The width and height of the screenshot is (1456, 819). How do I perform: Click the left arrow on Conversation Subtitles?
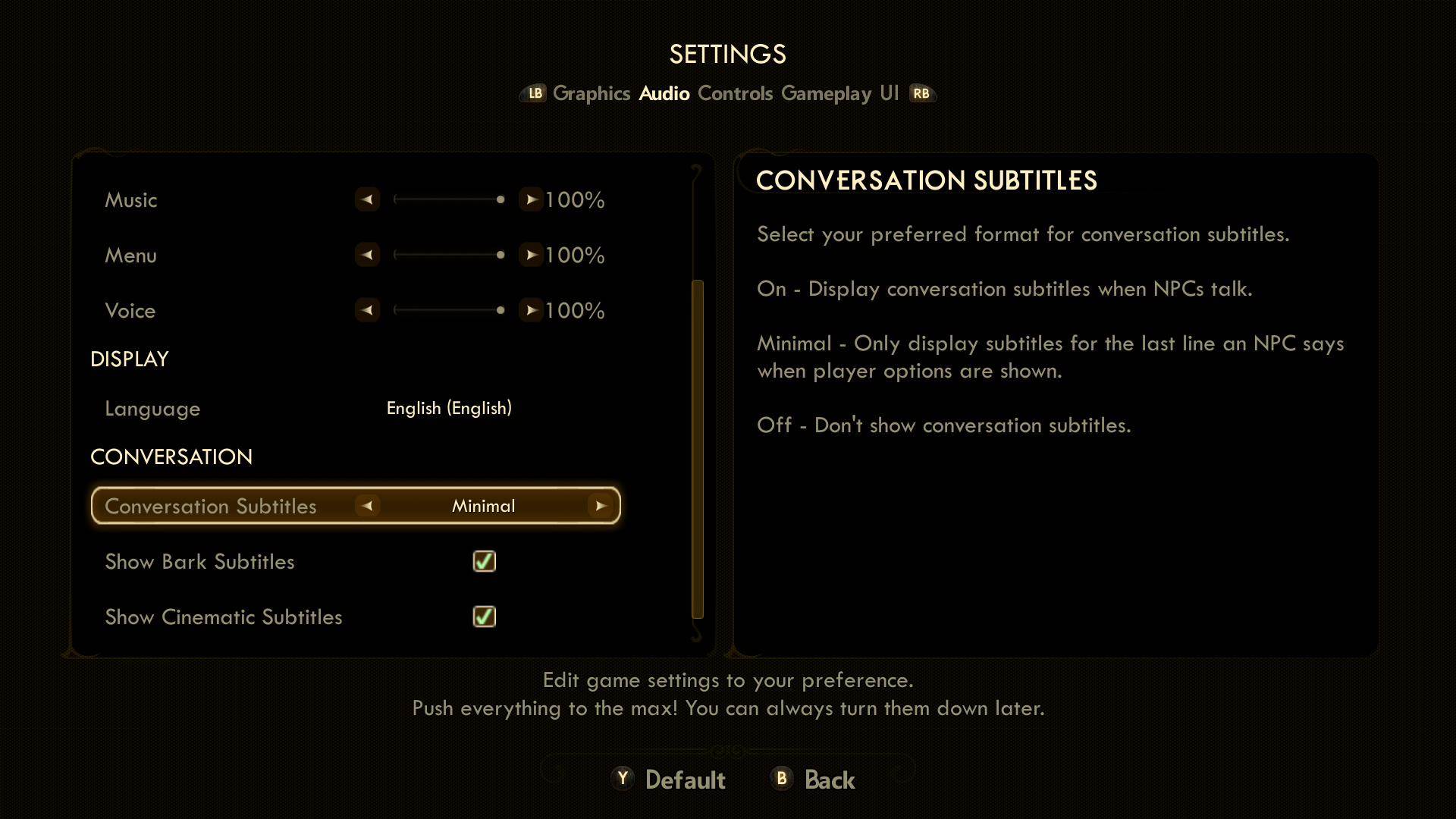(367, 506)
